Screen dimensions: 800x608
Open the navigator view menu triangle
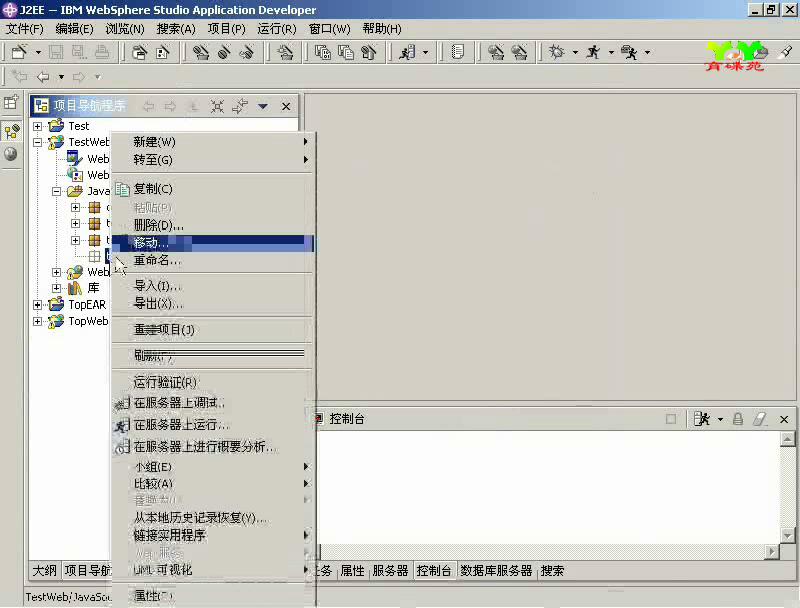(263, 106)
